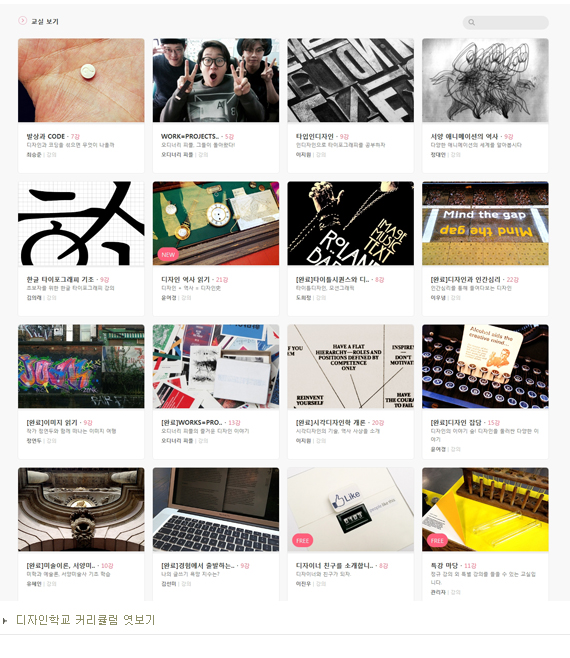Open the 타입디자인 course title
The width and height of the screenshot is (570, 658).
coord(315,136)
